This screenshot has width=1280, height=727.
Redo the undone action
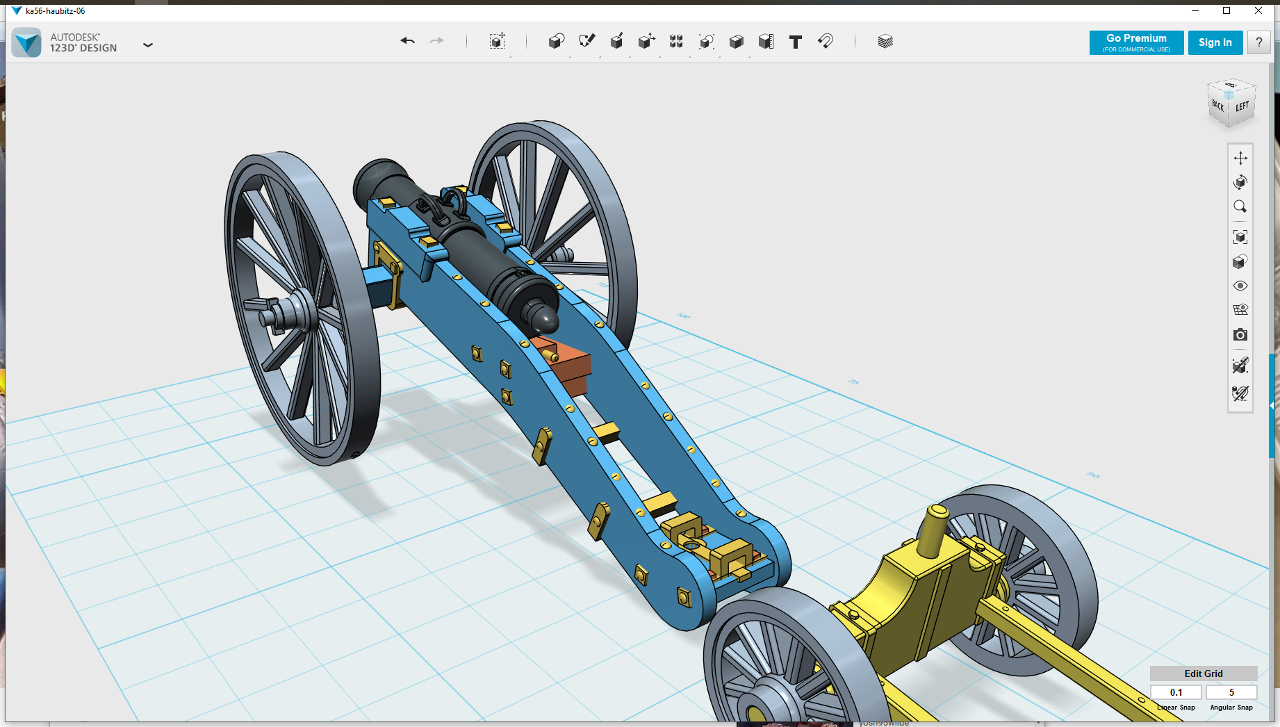point(436,41)
